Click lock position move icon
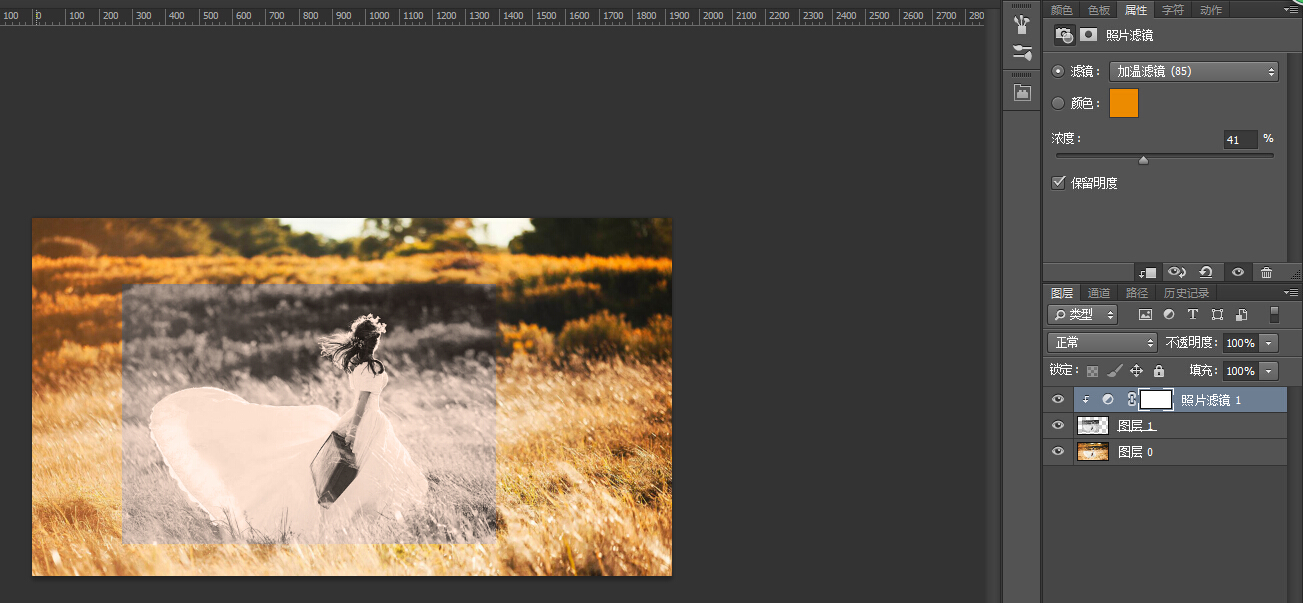 click(1136, 371)
